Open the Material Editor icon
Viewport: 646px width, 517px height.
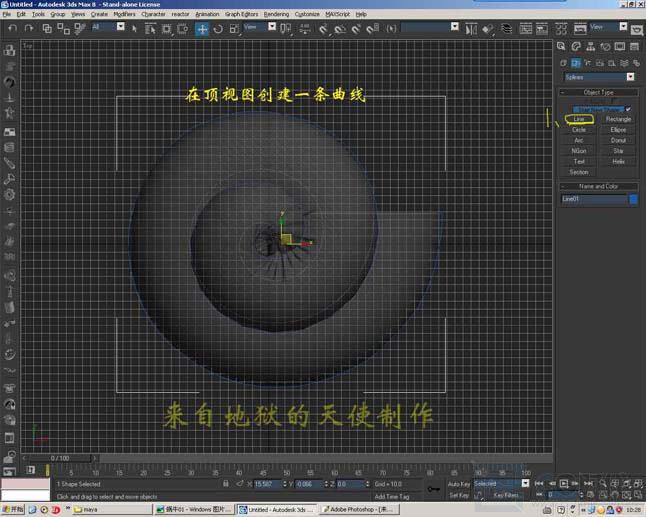[x=561, y=29]
